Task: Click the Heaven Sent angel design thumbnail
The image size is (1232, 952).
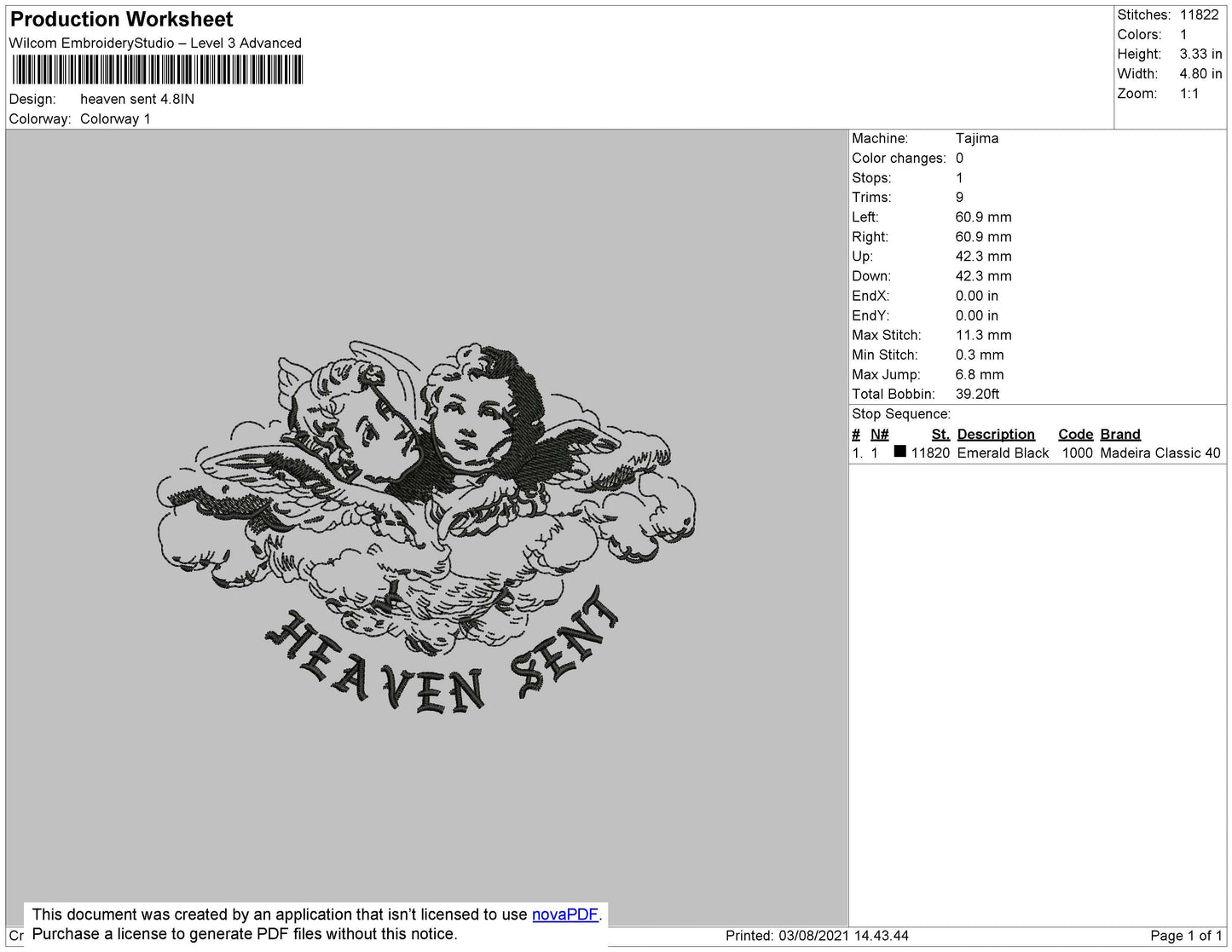Action: coord(426,526)
